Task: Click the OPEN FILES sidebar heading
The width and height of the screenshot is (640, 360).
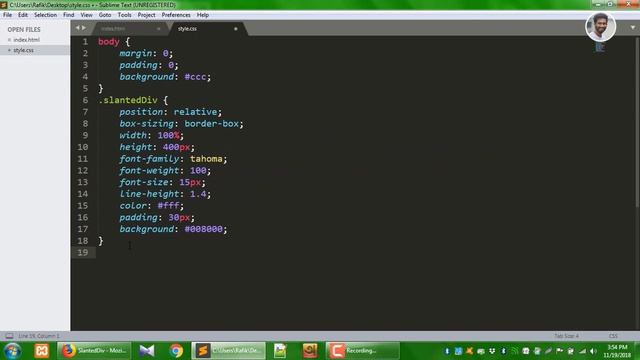Action: (24, 29)
